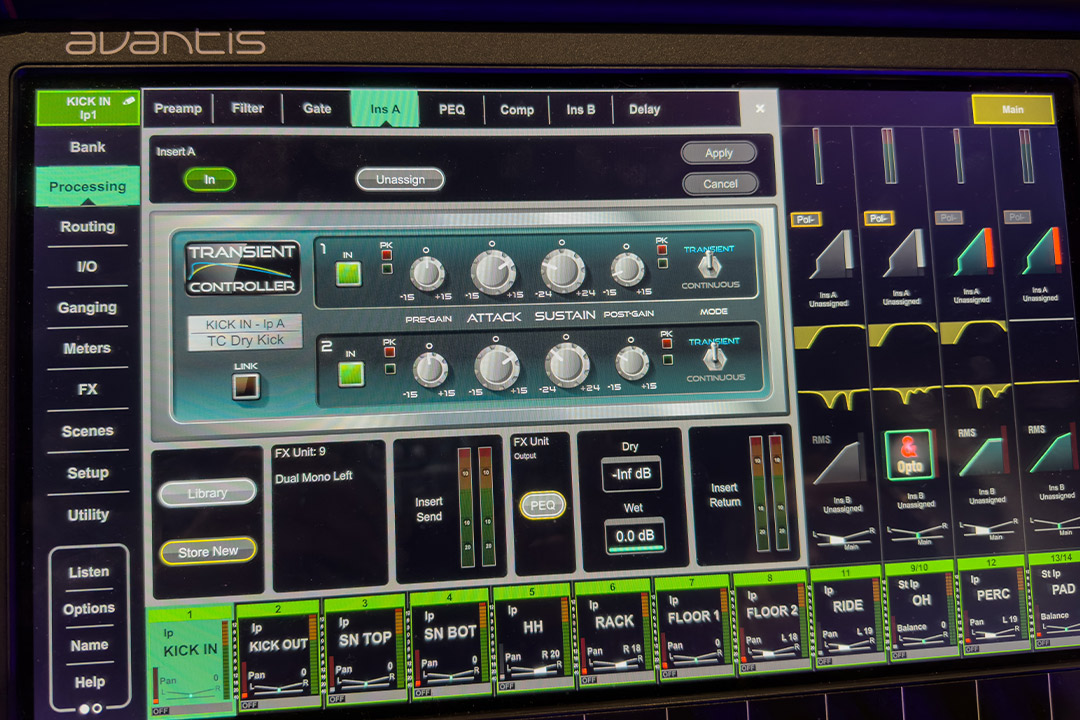Open the preset Library
1080x720 pixels.
(x=207, y=493)
